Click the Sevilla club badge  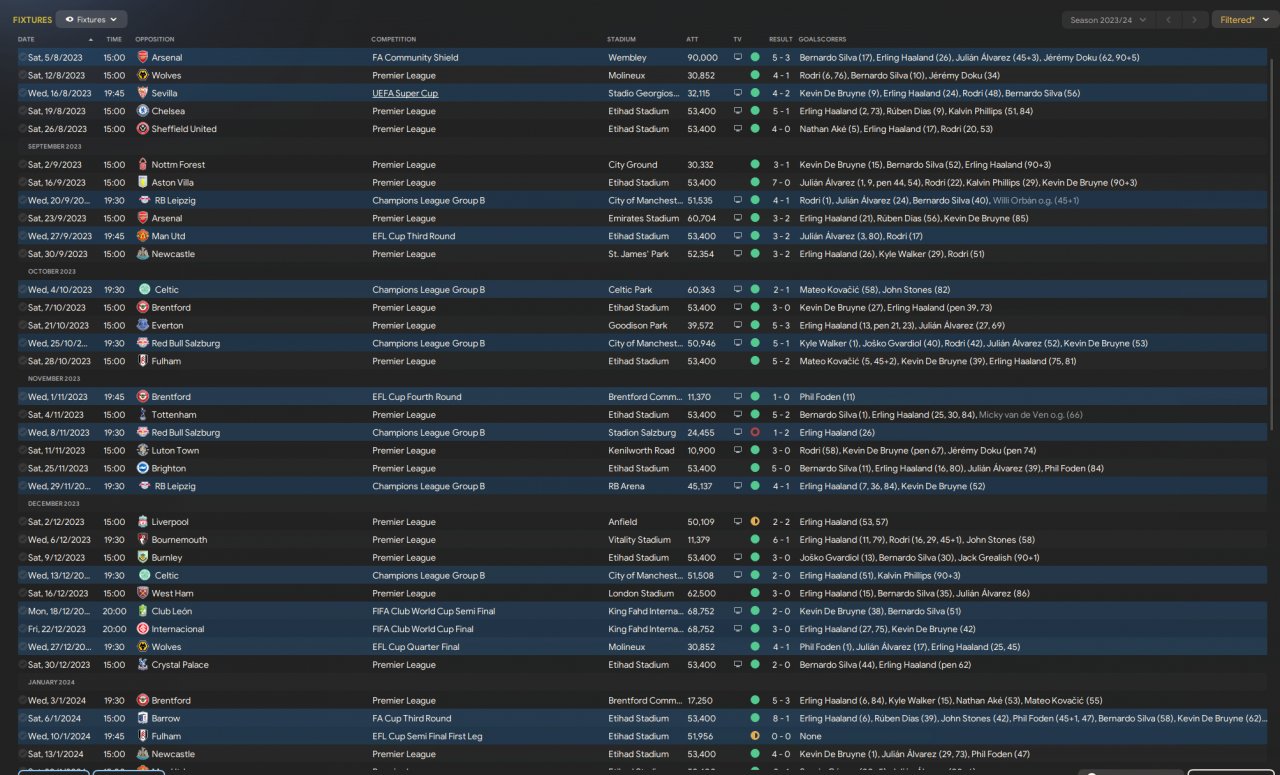[143, 93]
